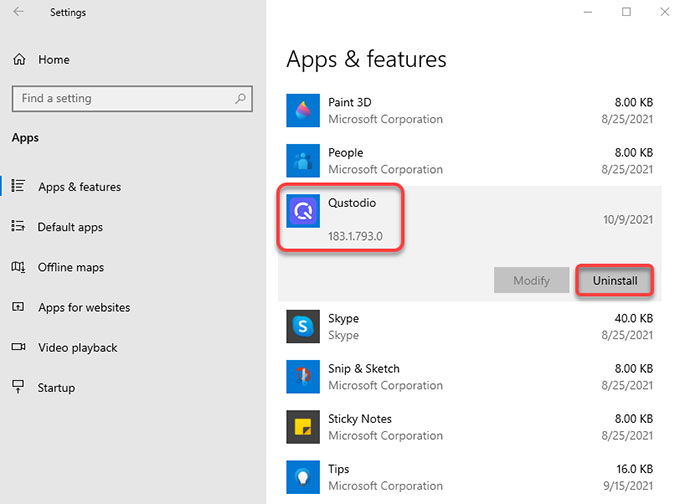Open Default apps settings page

pos(70,227)
